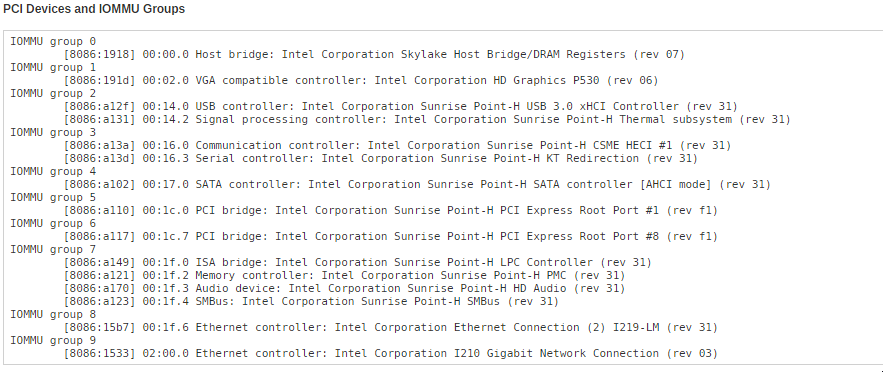The image size is (883, 372).
Task: Click PCI Express Root Port #8 entry
Action: coord(391,236)
